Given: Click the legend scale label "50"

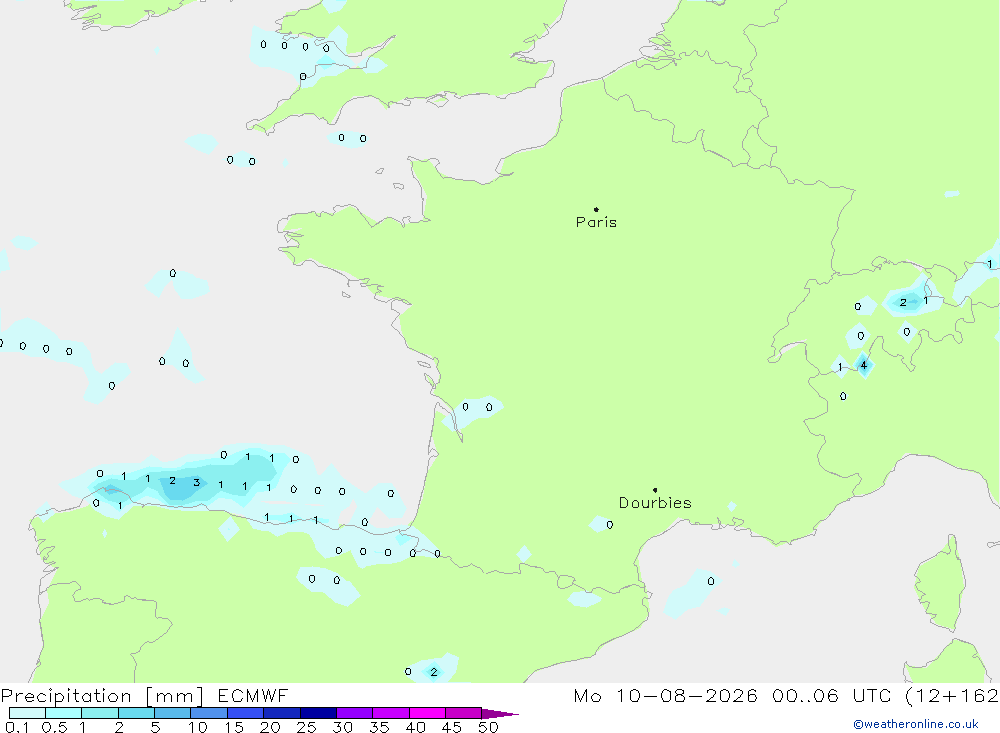Looking at the screenshot, I should coord(488,727).
